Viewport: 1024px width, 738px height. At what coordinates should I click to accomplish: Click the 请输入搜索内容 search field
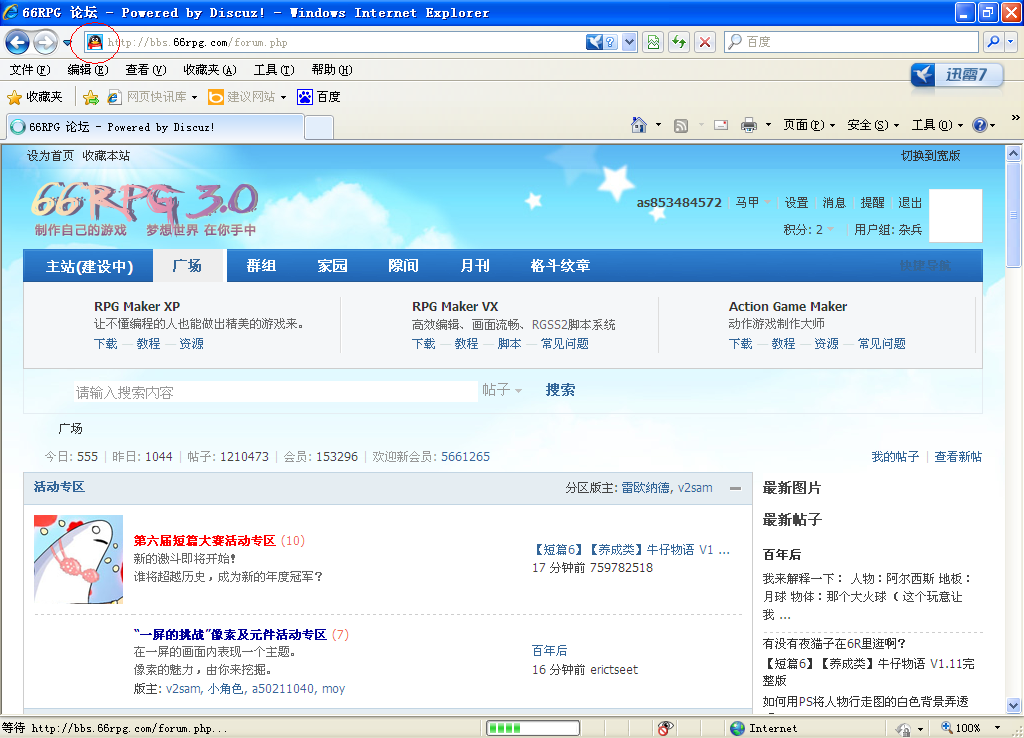pos(275,392)
